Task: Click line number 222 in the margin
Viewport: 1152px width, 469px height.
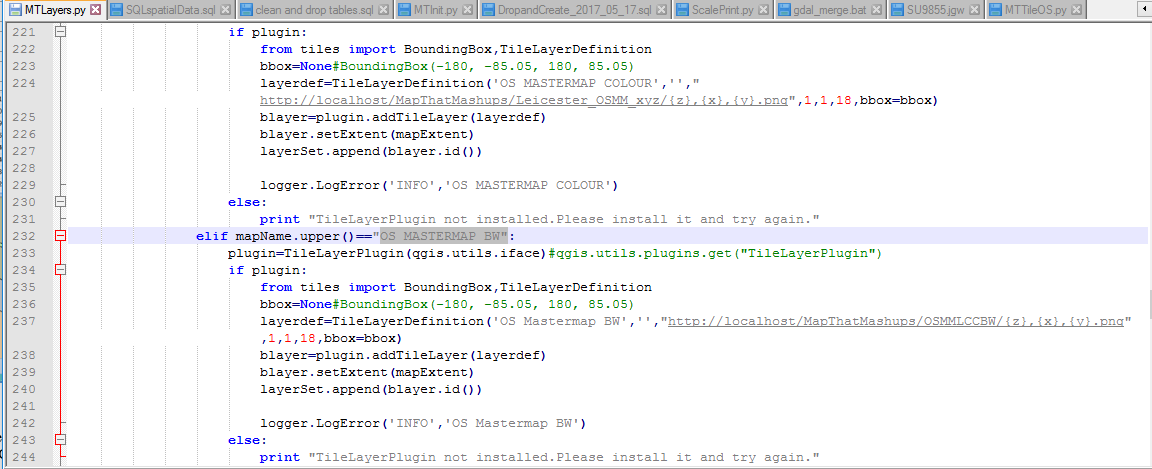Action: point(25,49)
